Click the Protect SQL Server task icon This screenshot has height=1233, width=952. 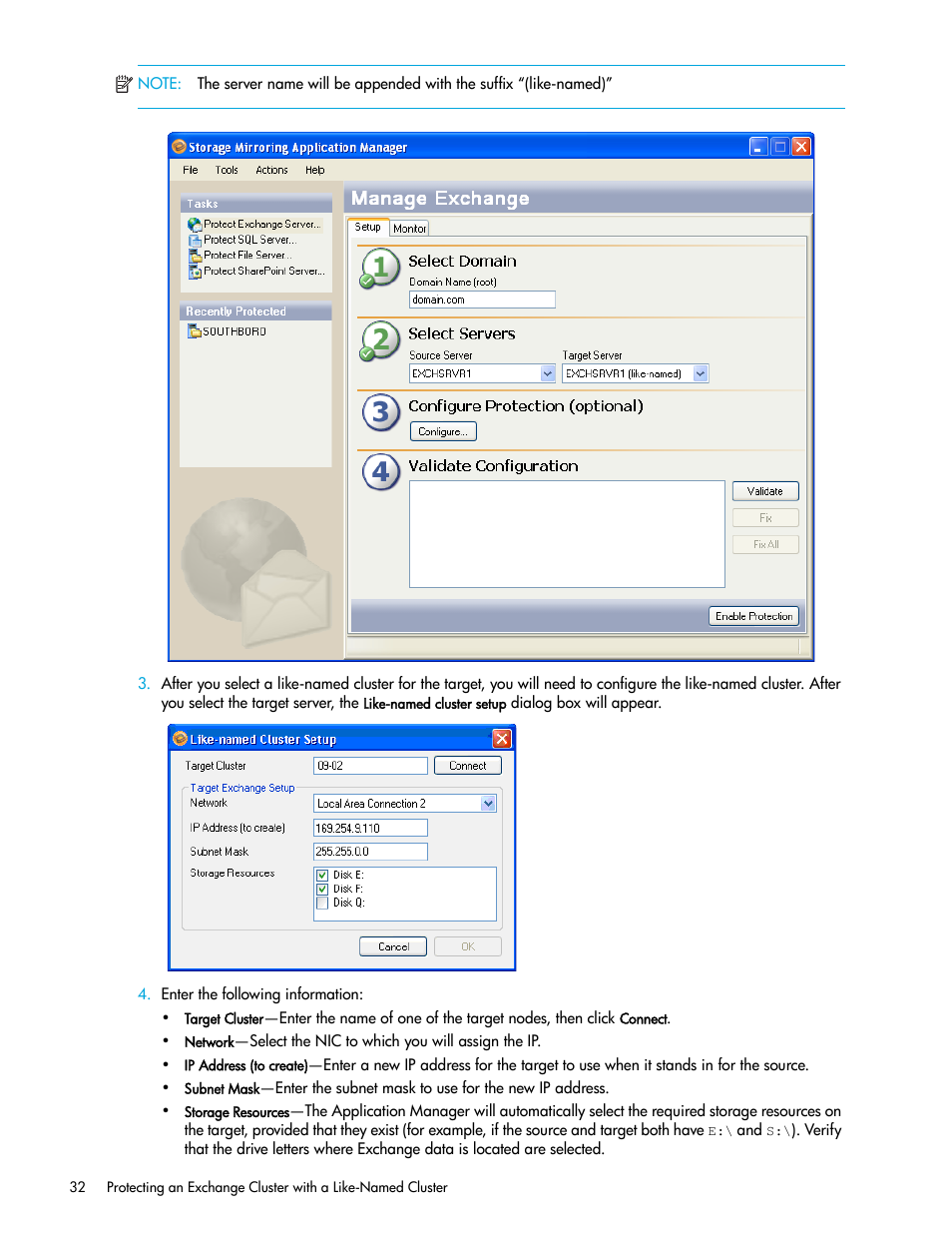195,240
